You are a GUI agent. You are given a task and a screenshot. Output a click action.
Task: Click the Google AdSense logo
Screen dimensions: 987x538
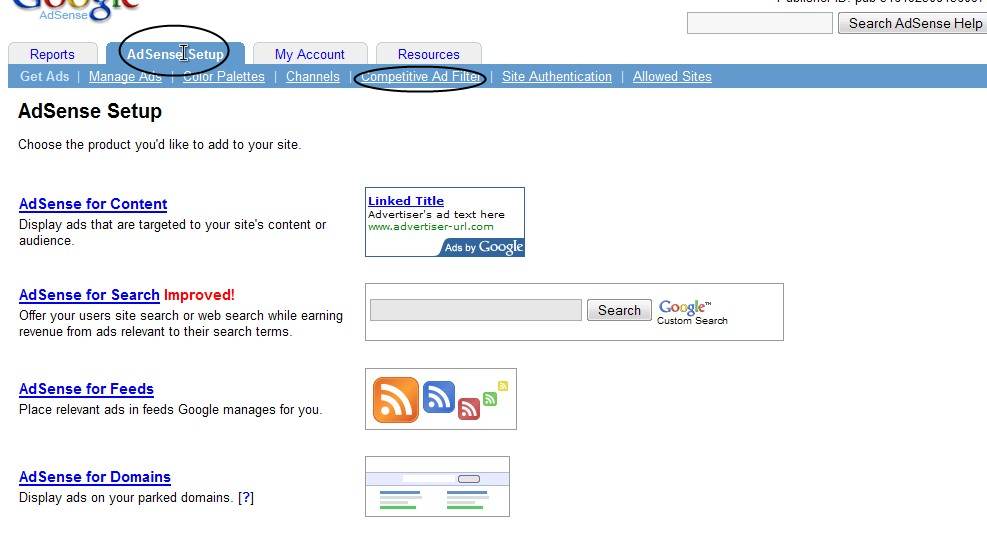(x=76, y=9)
